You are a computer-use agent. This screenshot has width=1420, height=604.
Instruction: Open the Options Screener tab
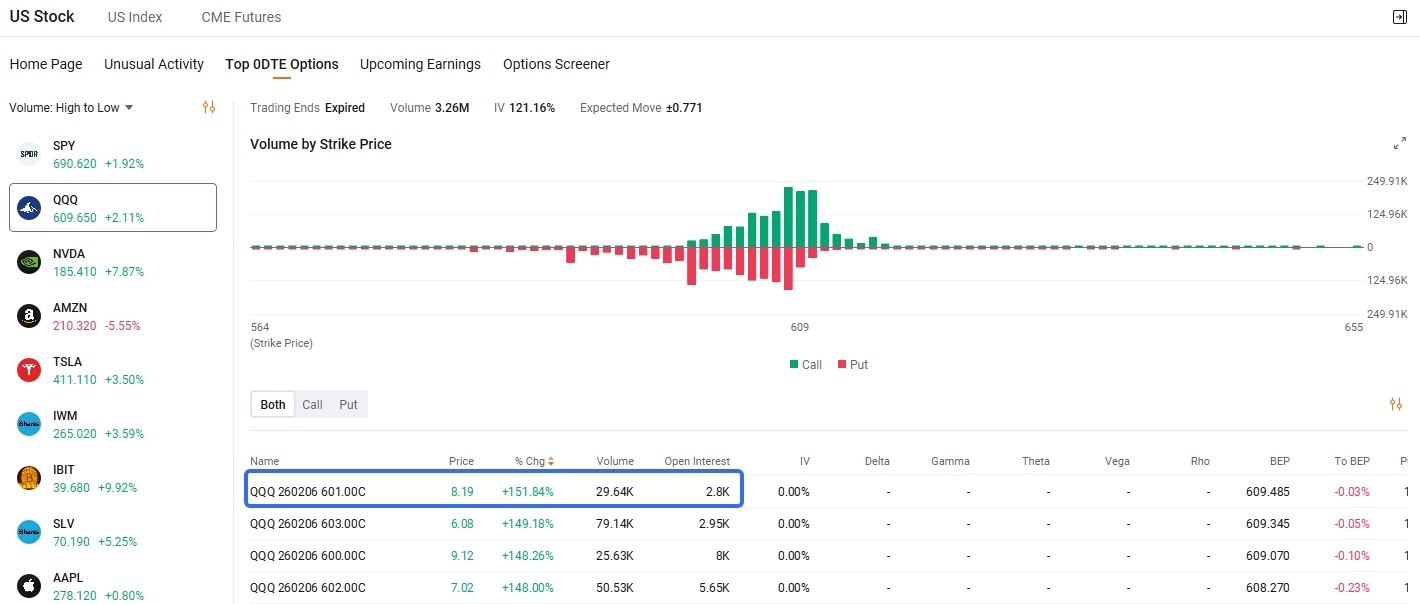click(556, 64)
